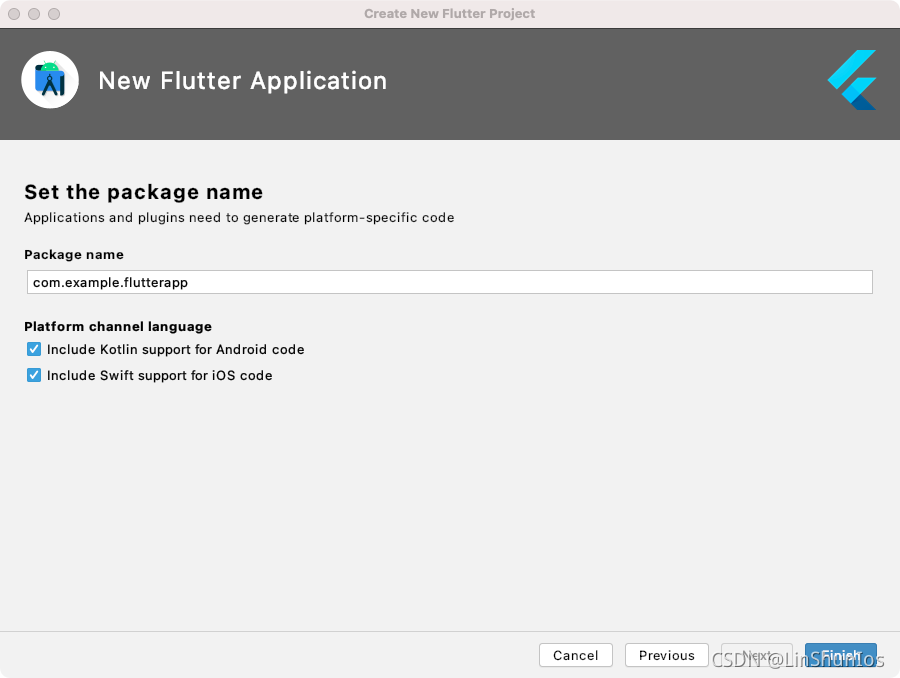Minimize the Create New Flutter Project window
Viewport: 900px width, 678px height.
(34, 14)
